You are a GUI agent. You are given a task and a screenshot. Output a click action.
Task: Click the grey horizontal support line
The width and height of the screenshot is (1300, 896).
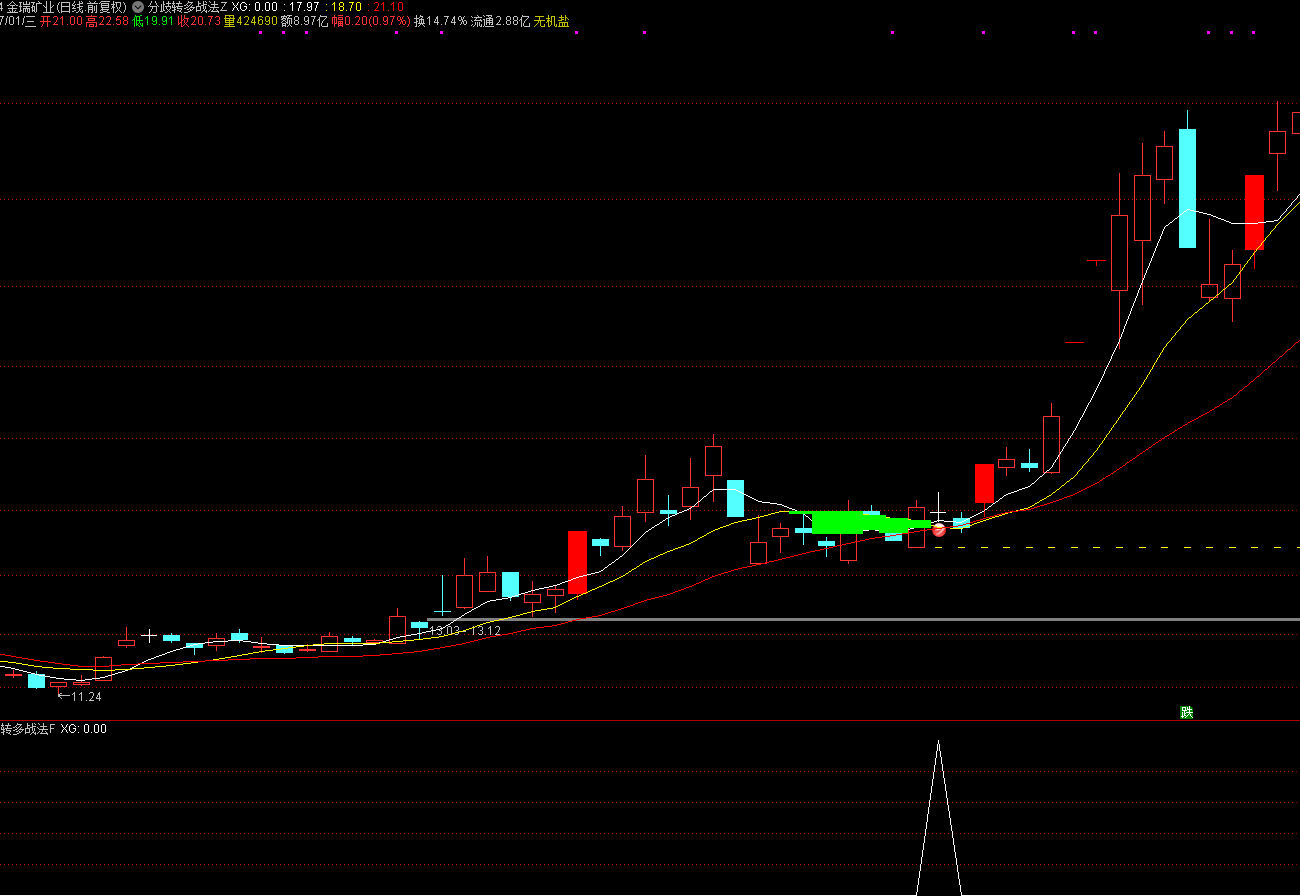click(x=862, y=620)
